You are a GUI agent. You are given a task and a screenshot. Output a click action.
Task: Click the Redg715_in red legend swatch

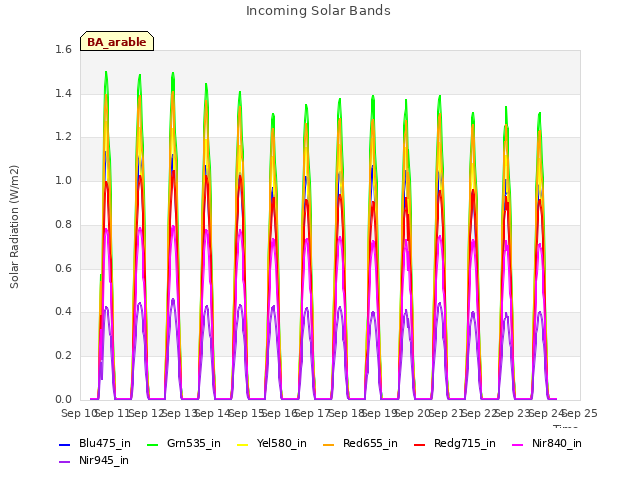point(420,444)
